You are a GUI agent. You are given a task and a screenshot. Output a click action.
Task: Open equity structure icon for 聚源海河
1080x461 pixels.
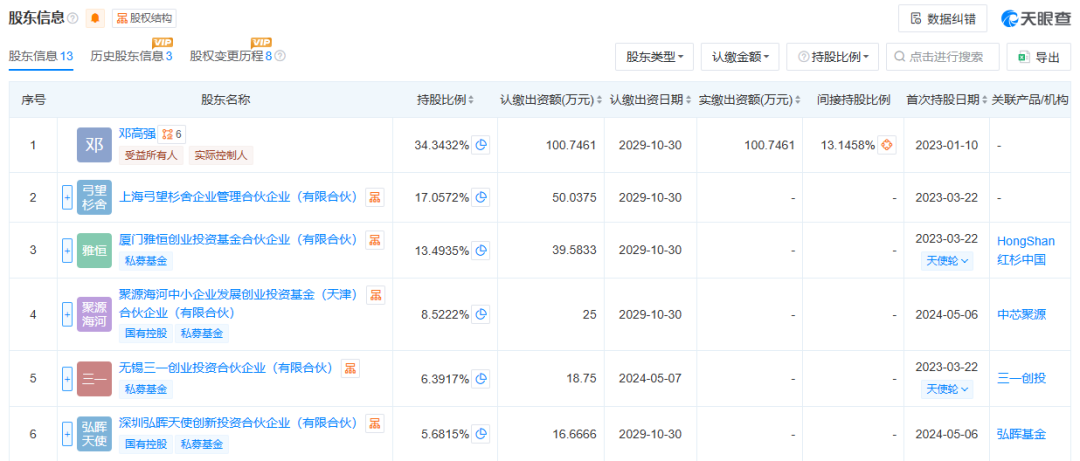[375, 295]
